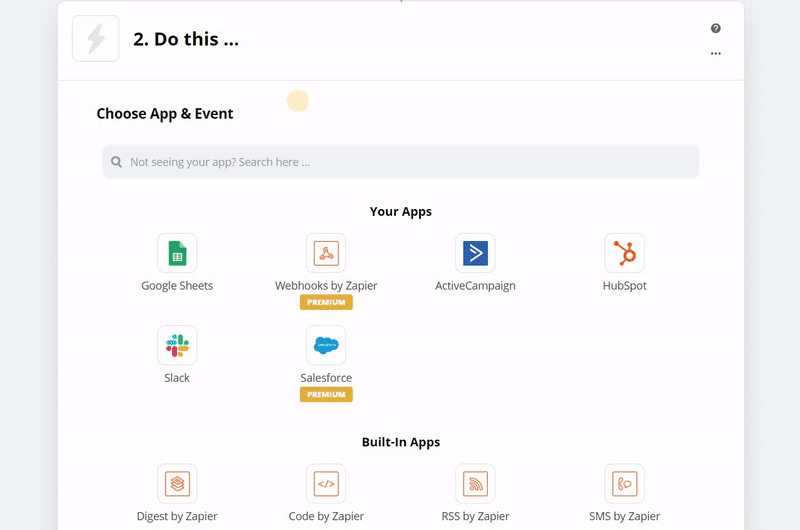Viewport: 800px width, 530px height.
Task: Choose the Slack app icon
Action: pos(177,345)
